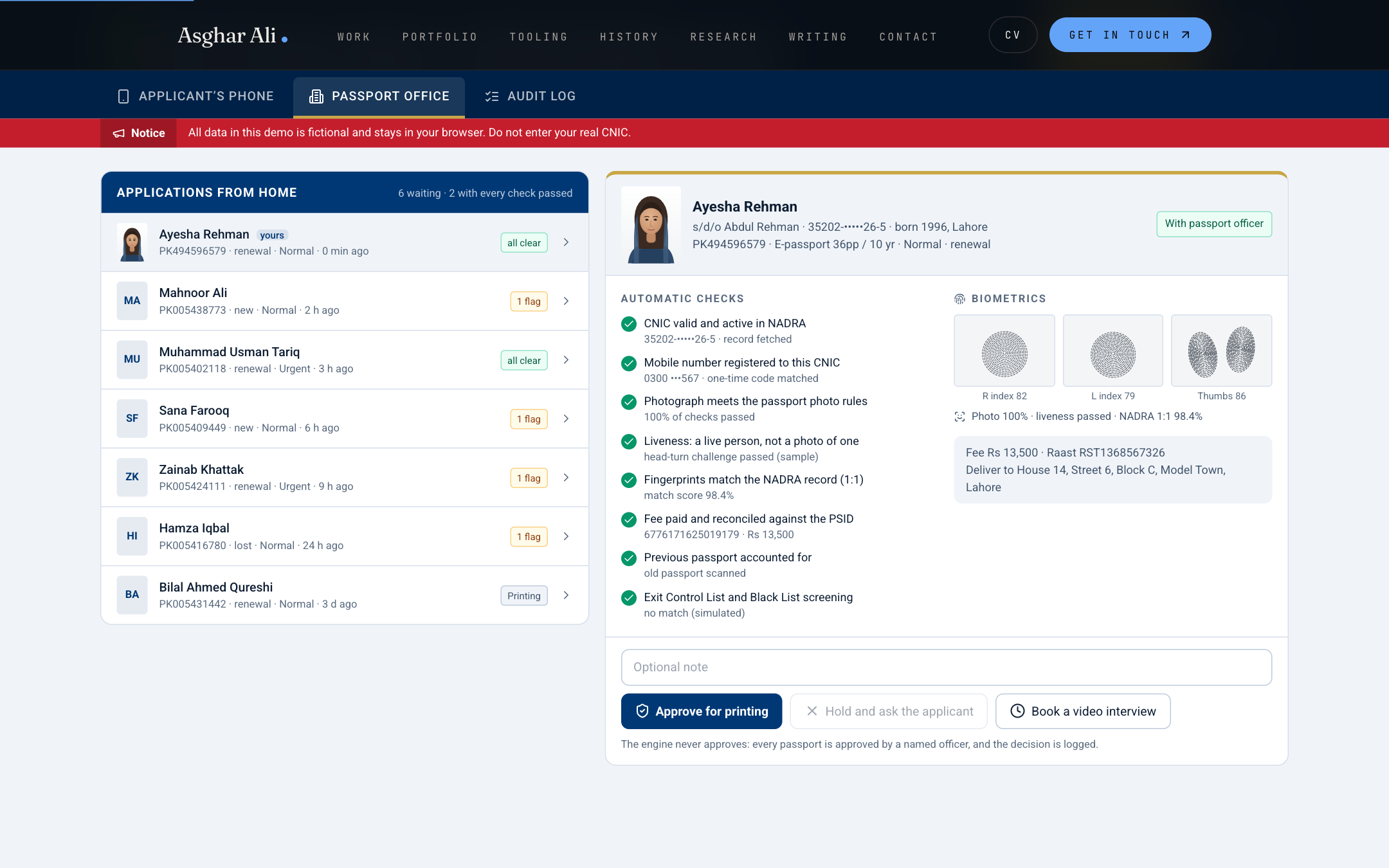Screen dimensions: 1389x868
Task: Click the 1 flag badge on Mahnoor Ali
Action: pos(529,302)
